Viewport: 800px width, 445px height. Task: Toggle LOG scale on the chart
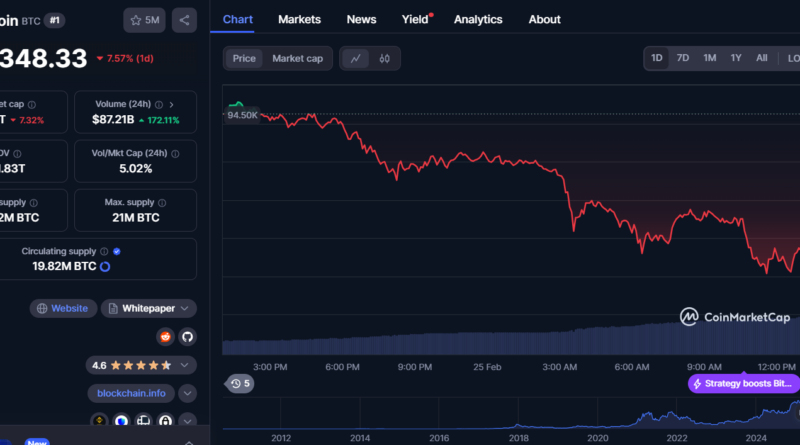coord(793,58)
